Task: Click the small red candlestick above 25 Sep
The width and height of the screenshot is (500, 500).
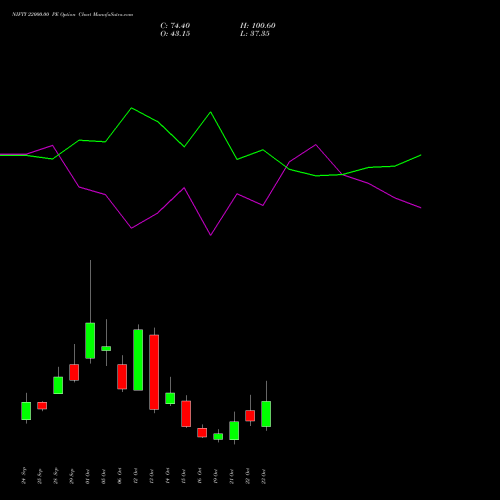Action: (x=42, y=405)
